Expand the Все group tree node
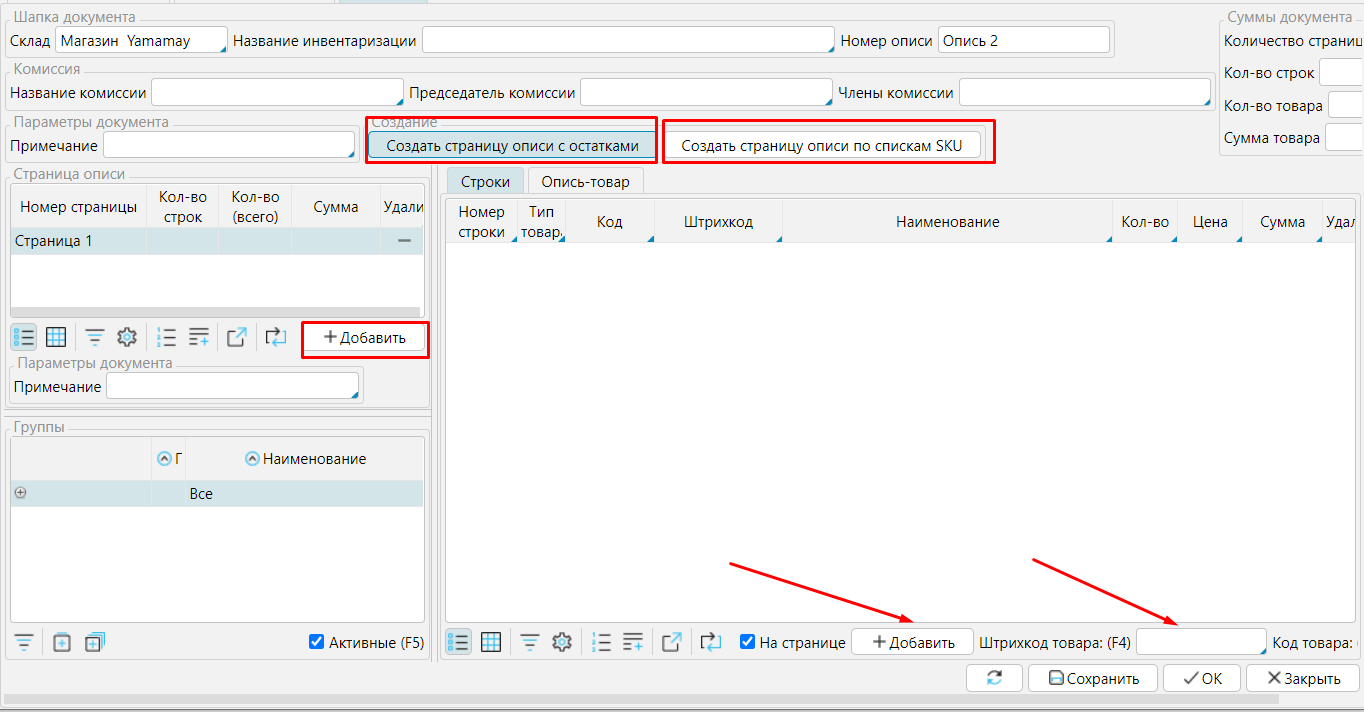Image resolution: width=1364 pixels, height=712 pixels. click(x=20, y=493)
